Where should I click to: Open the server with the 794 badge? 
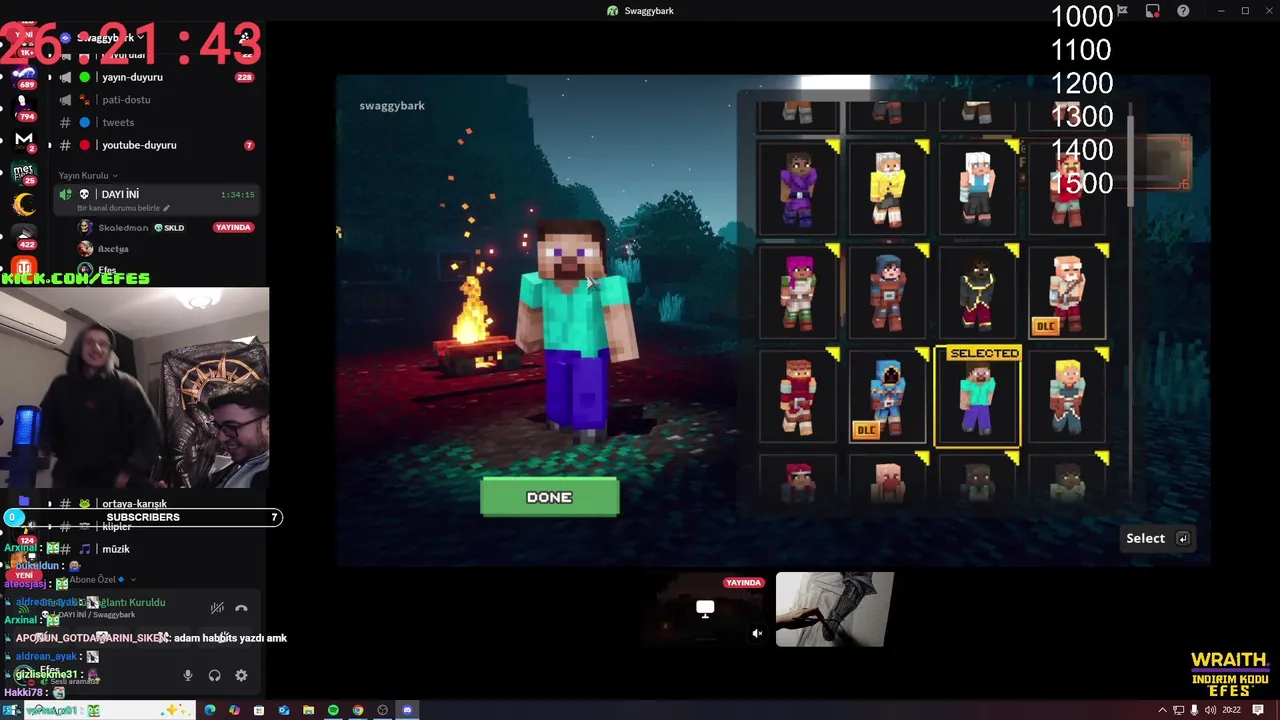point(25,107)
